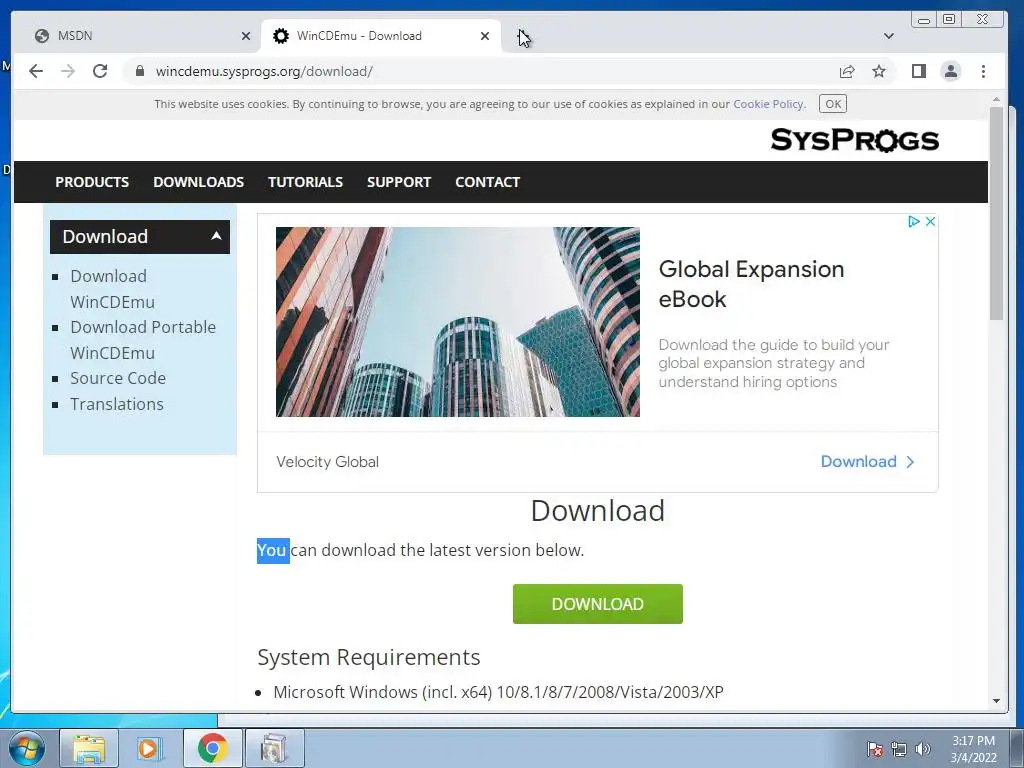The image size is (1024, 768).
Task: Click the Velocity Global advertiser name
Action: (x=327, y=462)
